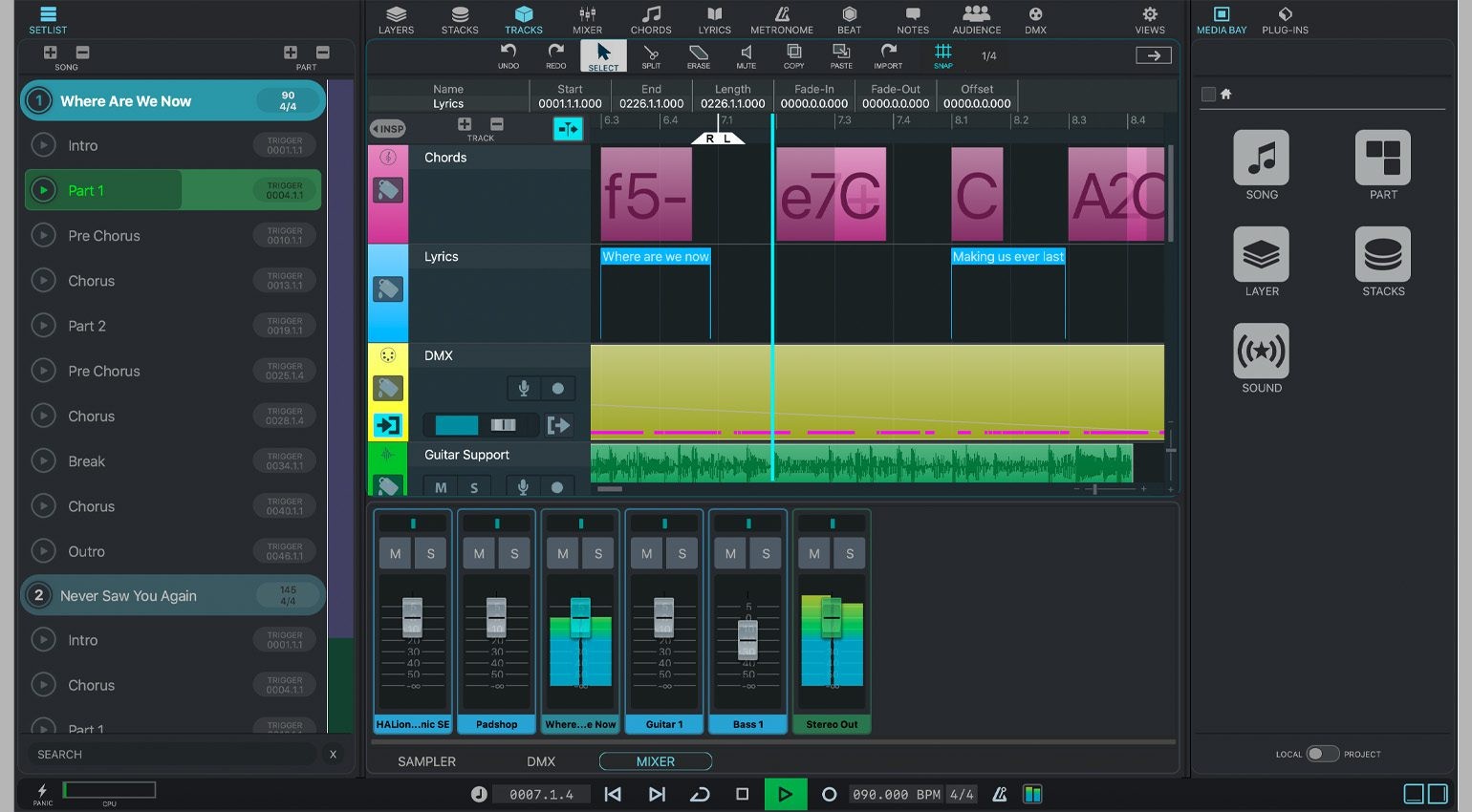The height and width of the screenshot is (812, 1472).
Task: Select the Split tool
Action: click(651, 55)
